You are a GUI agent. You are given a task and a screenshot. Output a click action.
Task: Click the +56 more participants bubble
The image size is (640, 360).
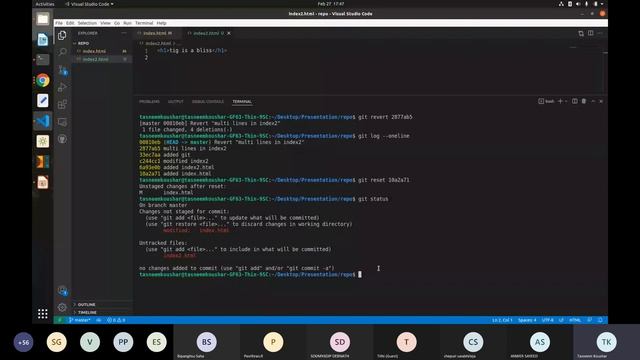click(x=24, y=342)
